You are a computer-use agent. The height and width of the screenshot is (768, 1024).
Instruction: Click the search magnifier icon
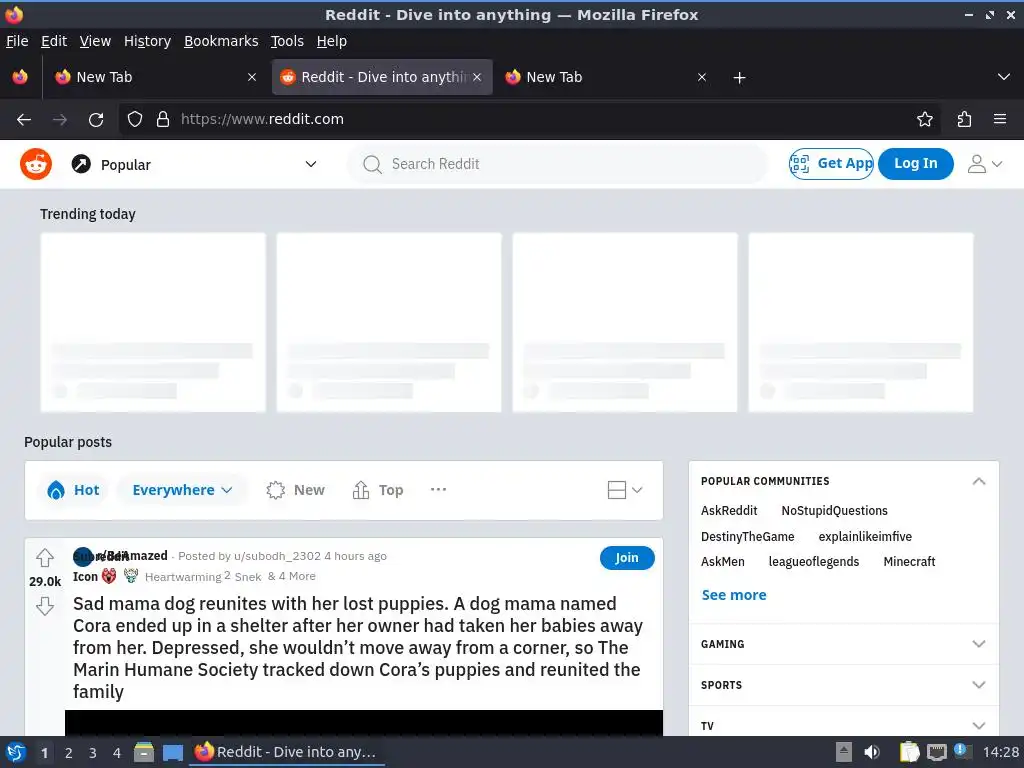372,164
